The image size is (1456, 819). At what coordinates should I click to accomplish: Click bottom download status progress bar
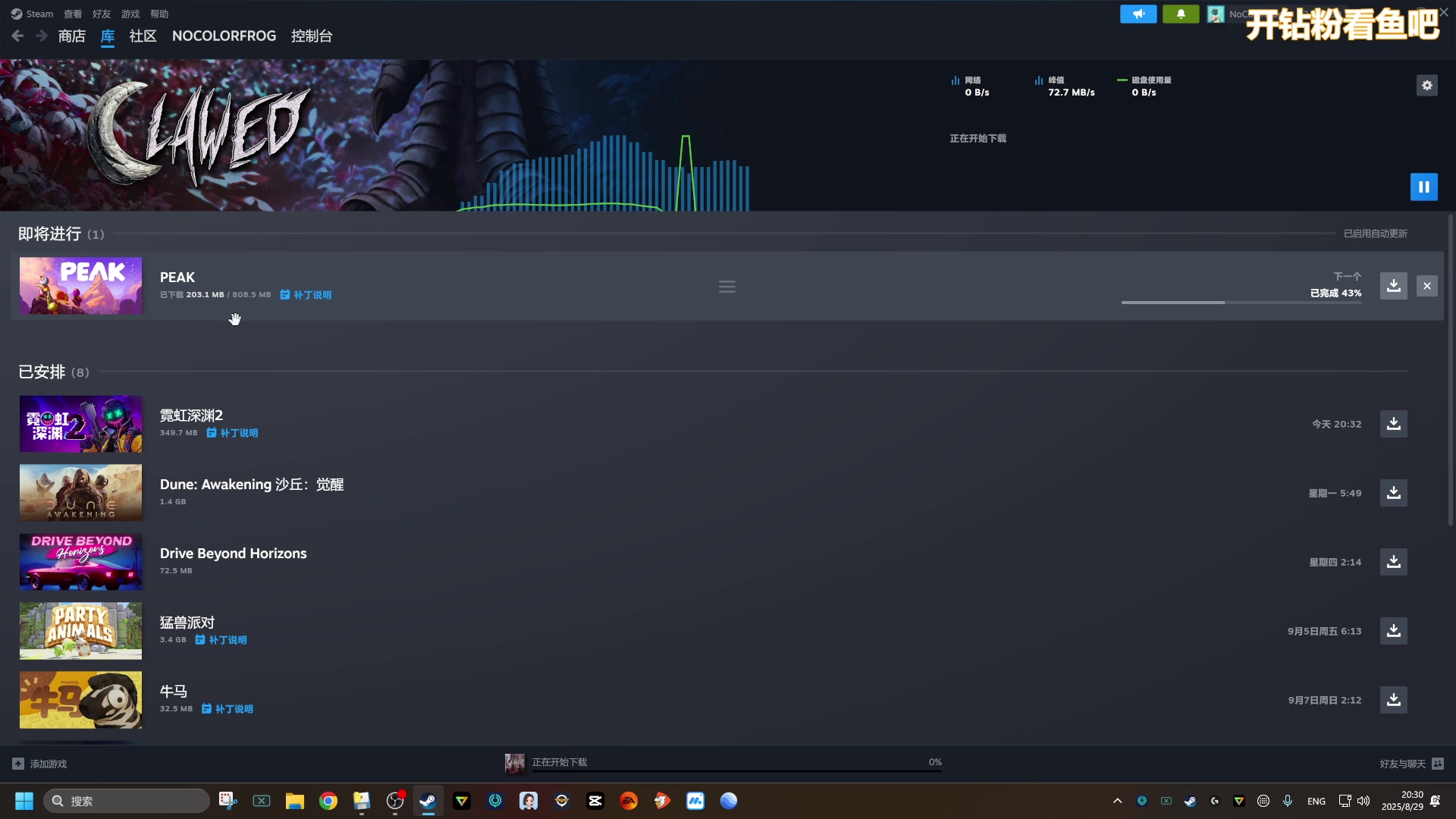pyautogui.click(x=736, y=770)
